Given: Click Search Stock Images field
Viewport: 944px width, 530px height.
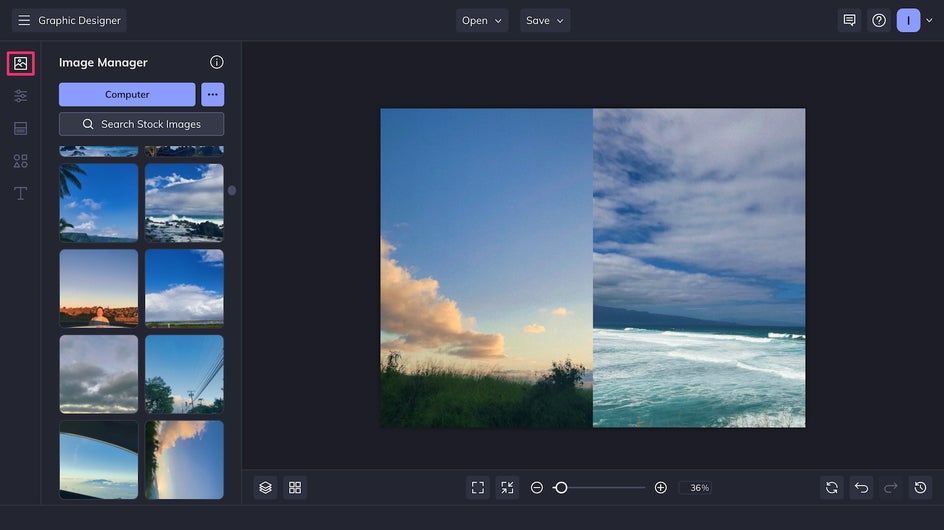Looking at the screenshot, I should pyautogui.click(x=141, y=124).
